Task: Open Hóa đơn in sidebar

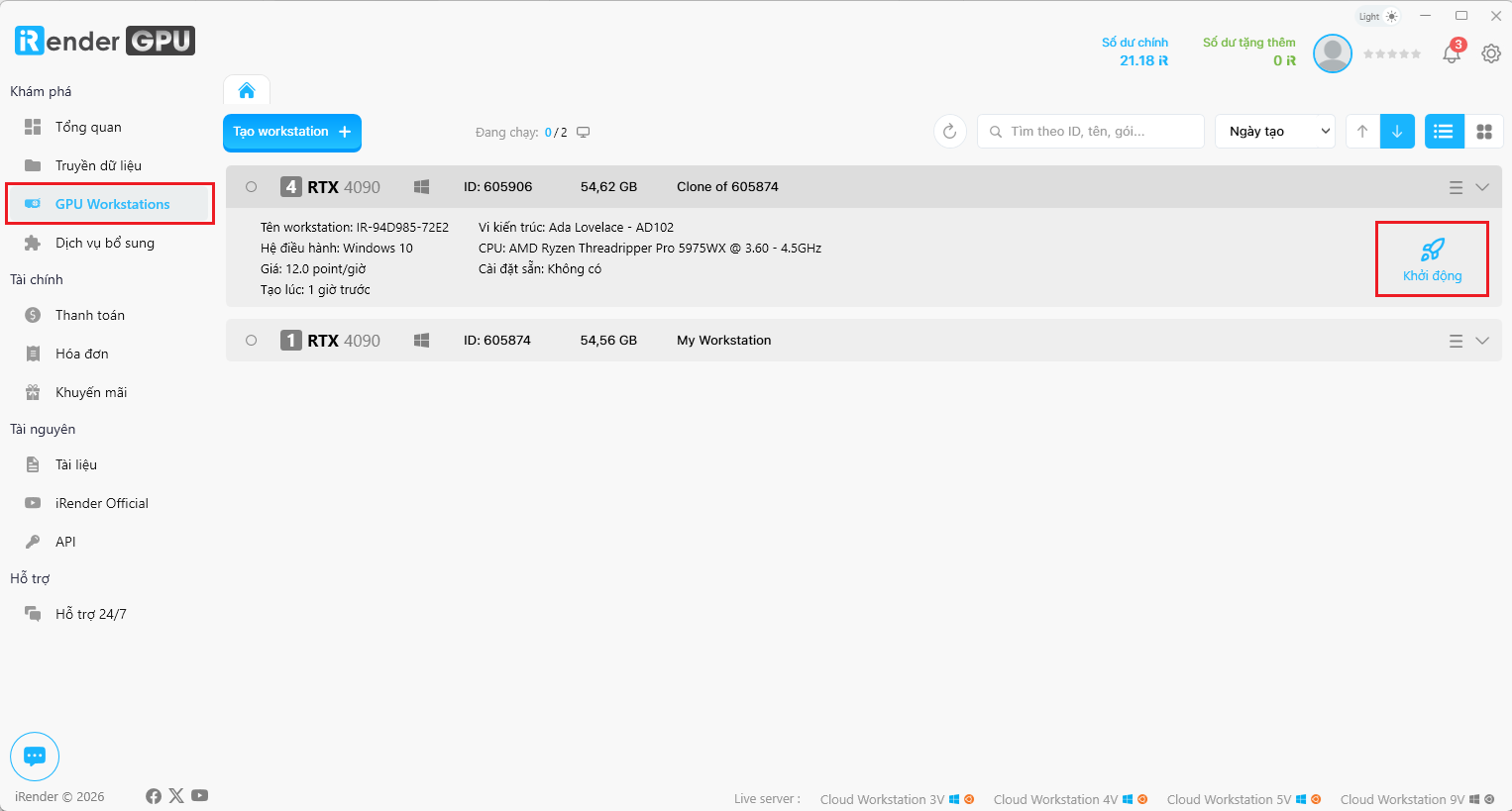Action: [81, 354]
